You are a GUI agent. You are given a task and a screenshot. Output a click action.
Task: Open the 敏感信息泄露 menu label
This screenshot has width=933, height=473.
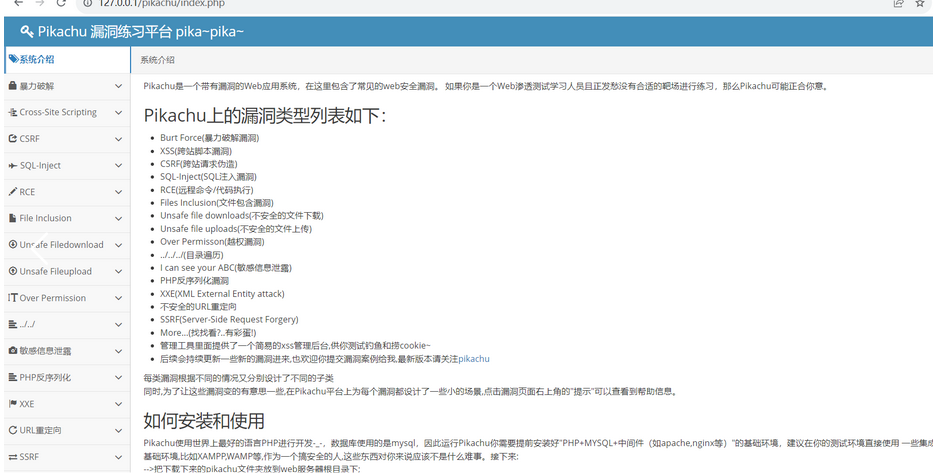[x=45, y=351]
